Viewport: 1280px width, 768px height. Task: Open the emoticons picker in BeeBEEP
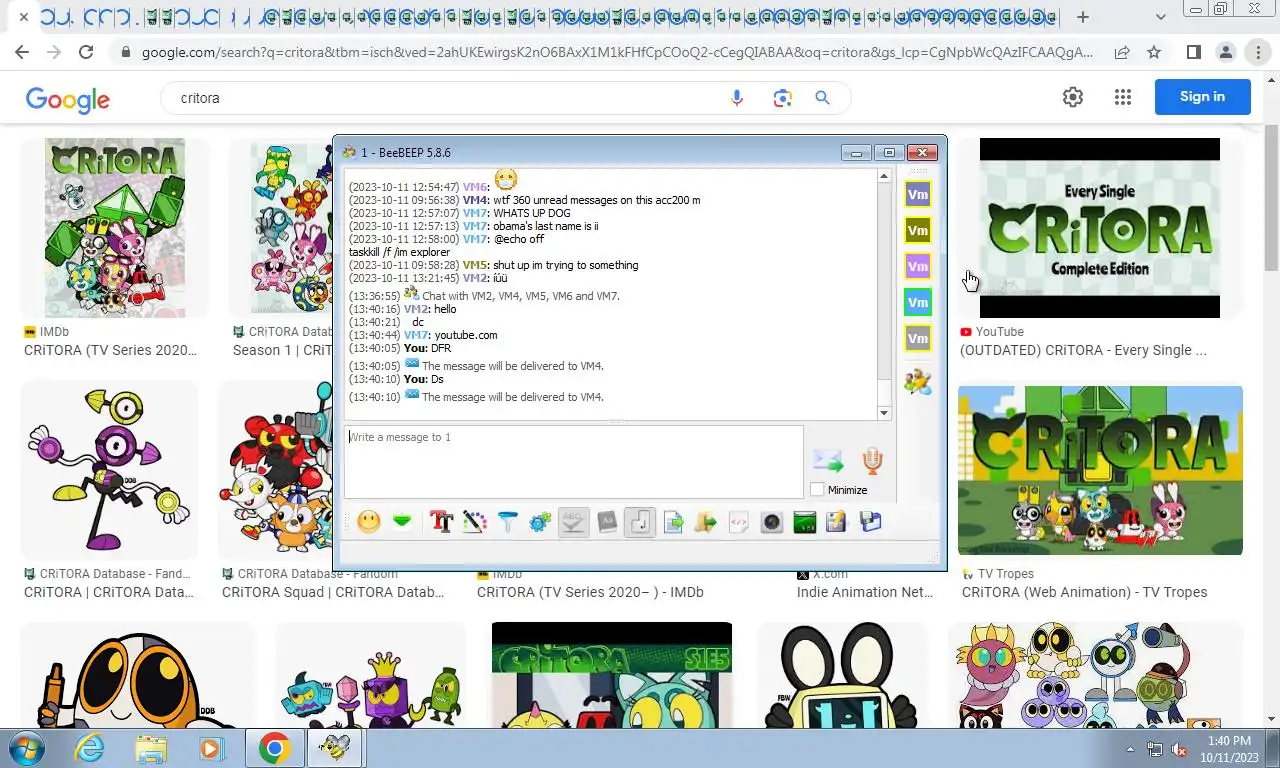[x=369, y=522]
